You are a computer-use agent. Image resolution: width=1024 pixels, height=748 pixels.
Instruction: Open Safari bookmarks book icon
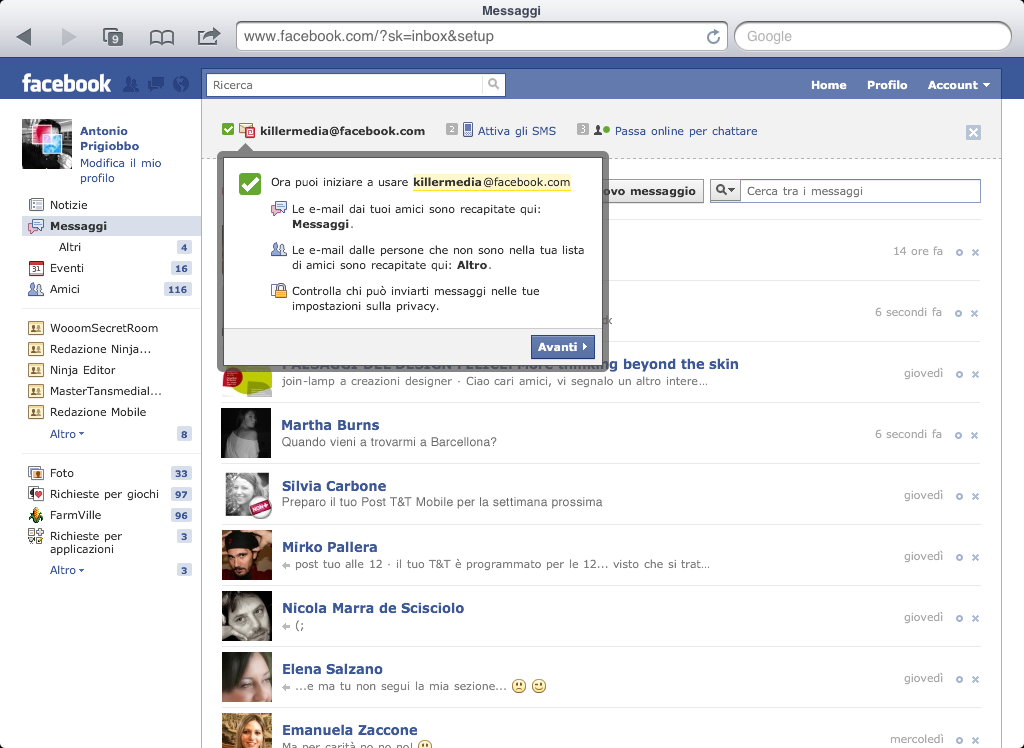162,37
